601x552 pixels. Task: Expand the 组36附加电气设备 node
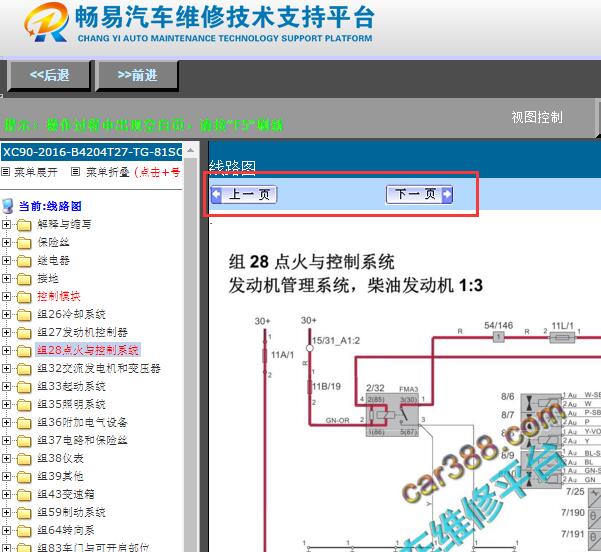(x=6, y=422)
